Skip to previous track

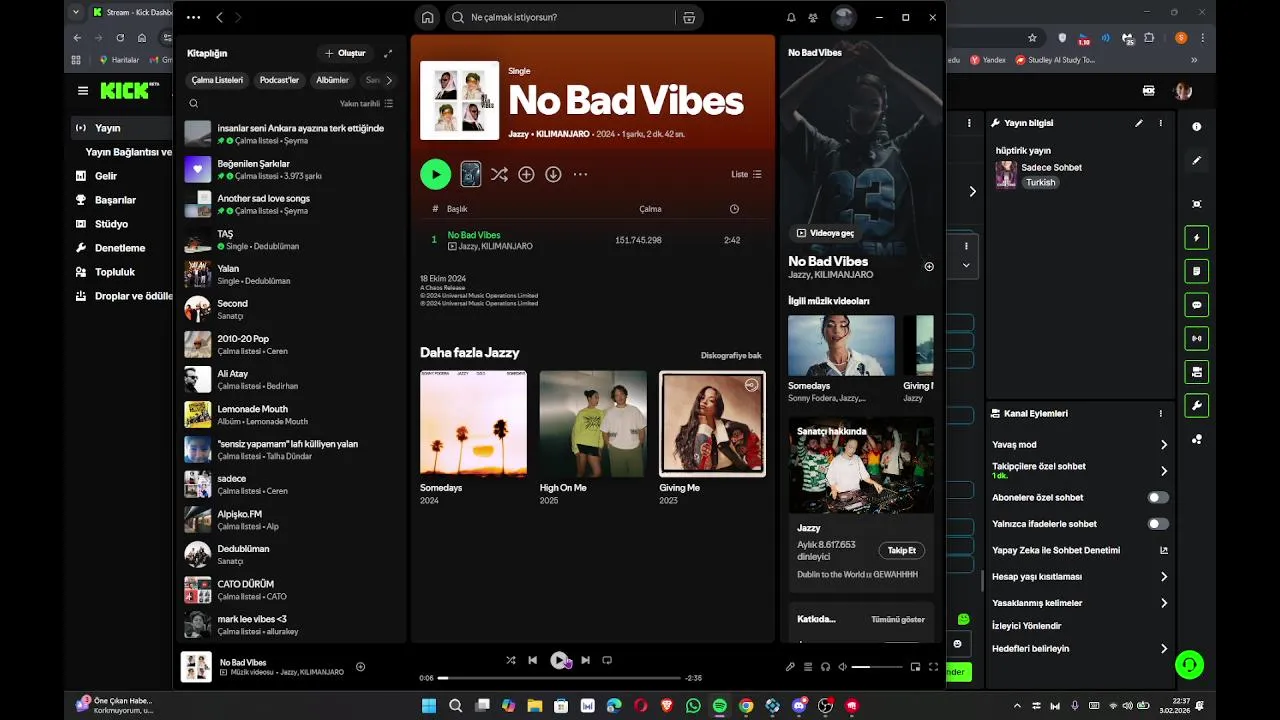(x=533, y=660)
